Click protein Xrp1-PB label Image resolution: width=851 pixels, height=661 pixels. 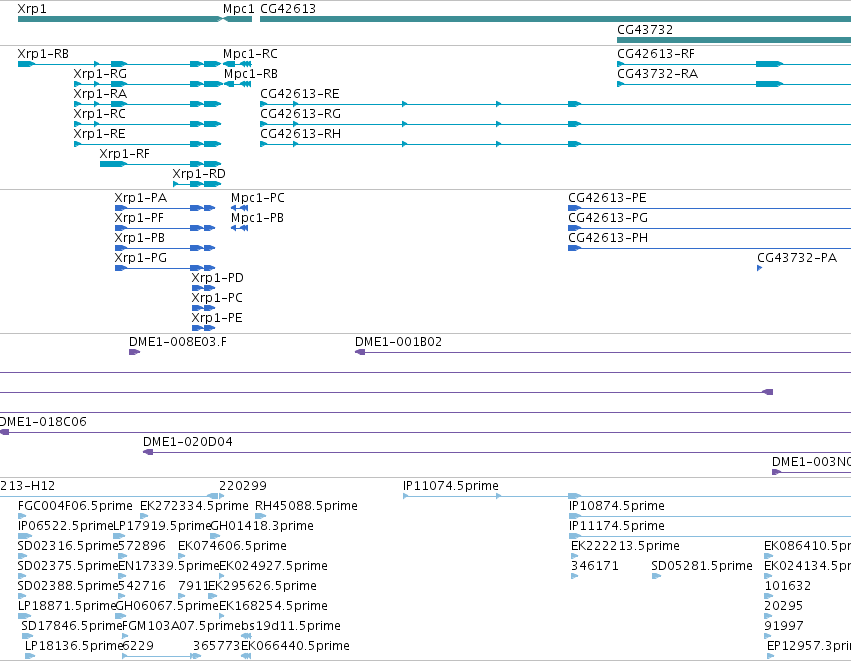139,238
